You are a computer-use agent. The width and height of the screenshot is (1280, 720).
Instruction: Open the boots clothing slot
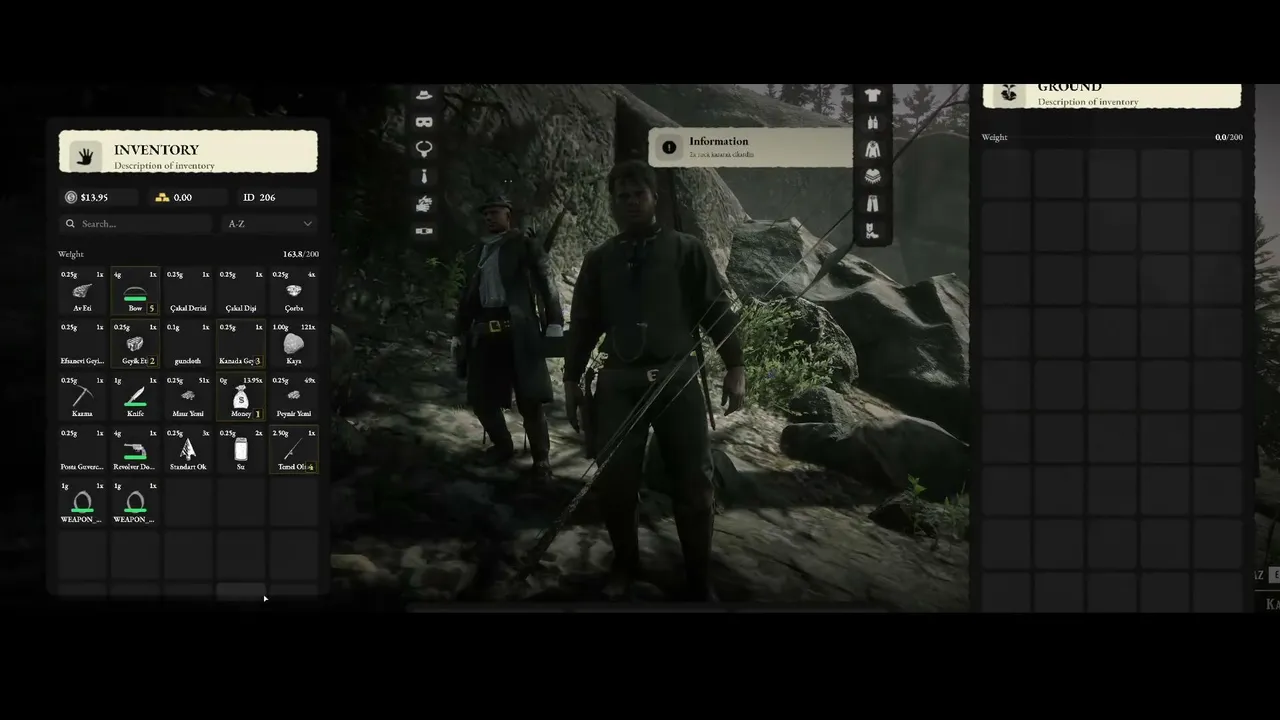click(x=873, y=231)
